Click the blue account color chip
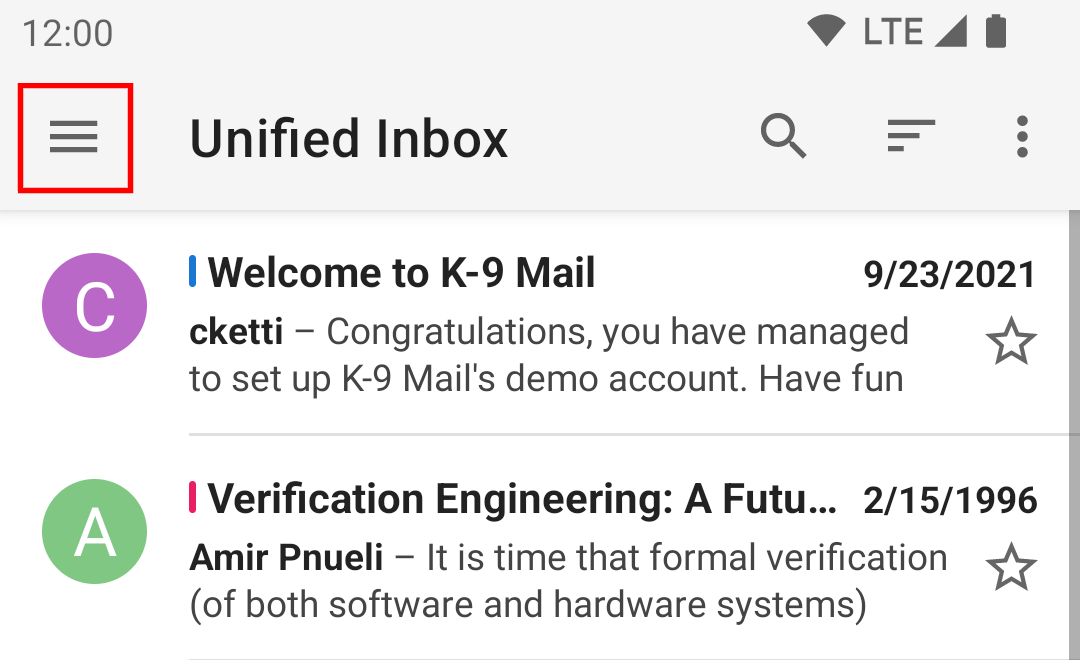This screenshot has height=660, width=1080. point(193,271)
